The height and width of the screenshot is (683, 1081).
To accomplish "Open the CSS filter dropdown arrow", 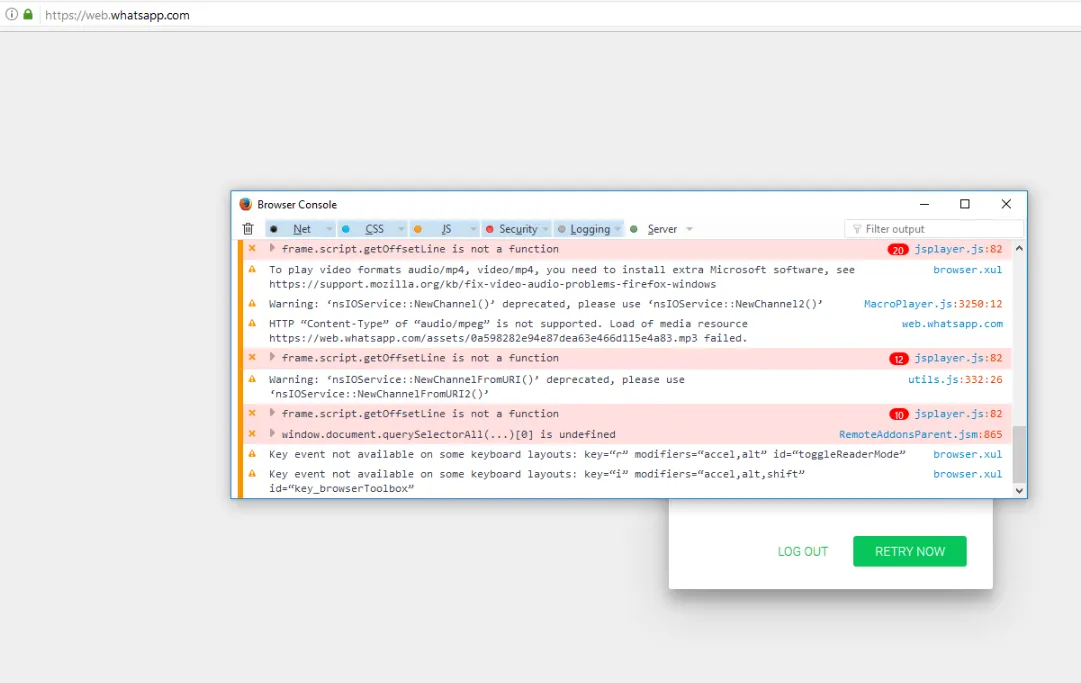I will pyautogui.click(x=401, y=229).
